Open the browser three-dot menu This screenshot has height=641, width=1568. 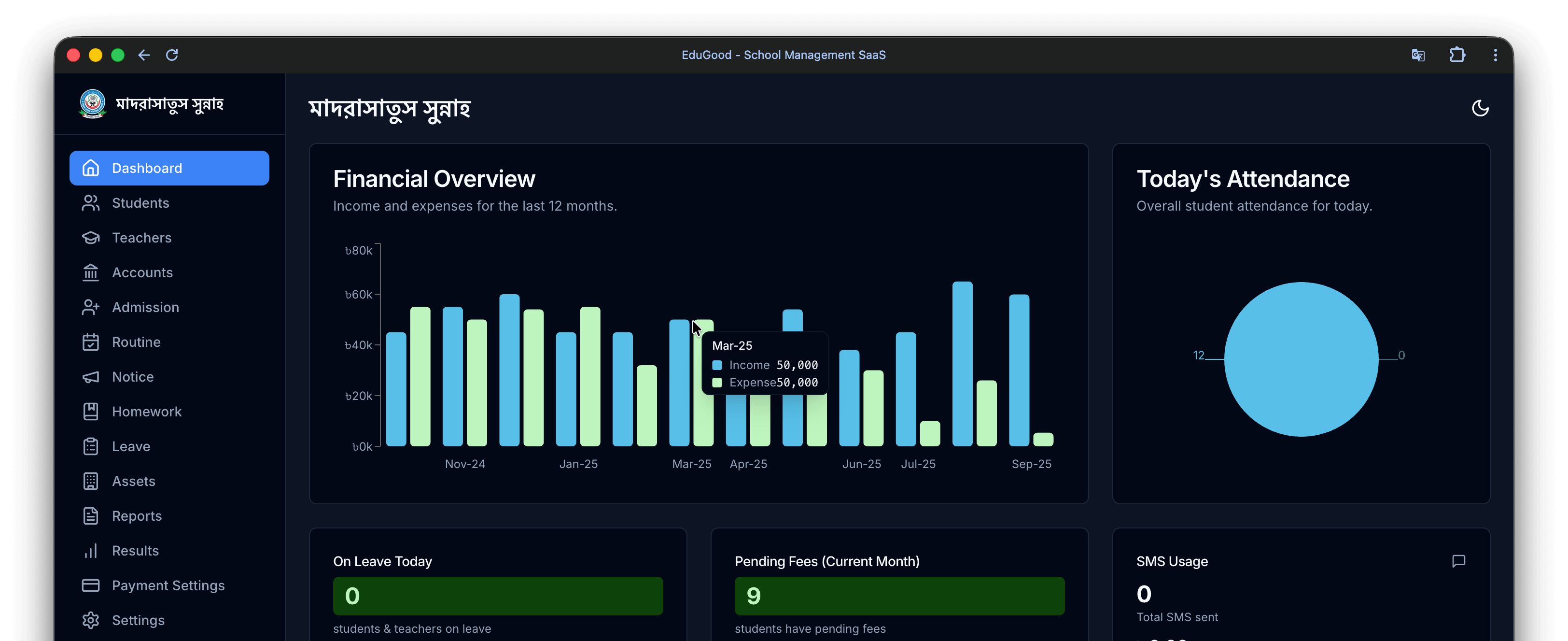(1495, 55)
